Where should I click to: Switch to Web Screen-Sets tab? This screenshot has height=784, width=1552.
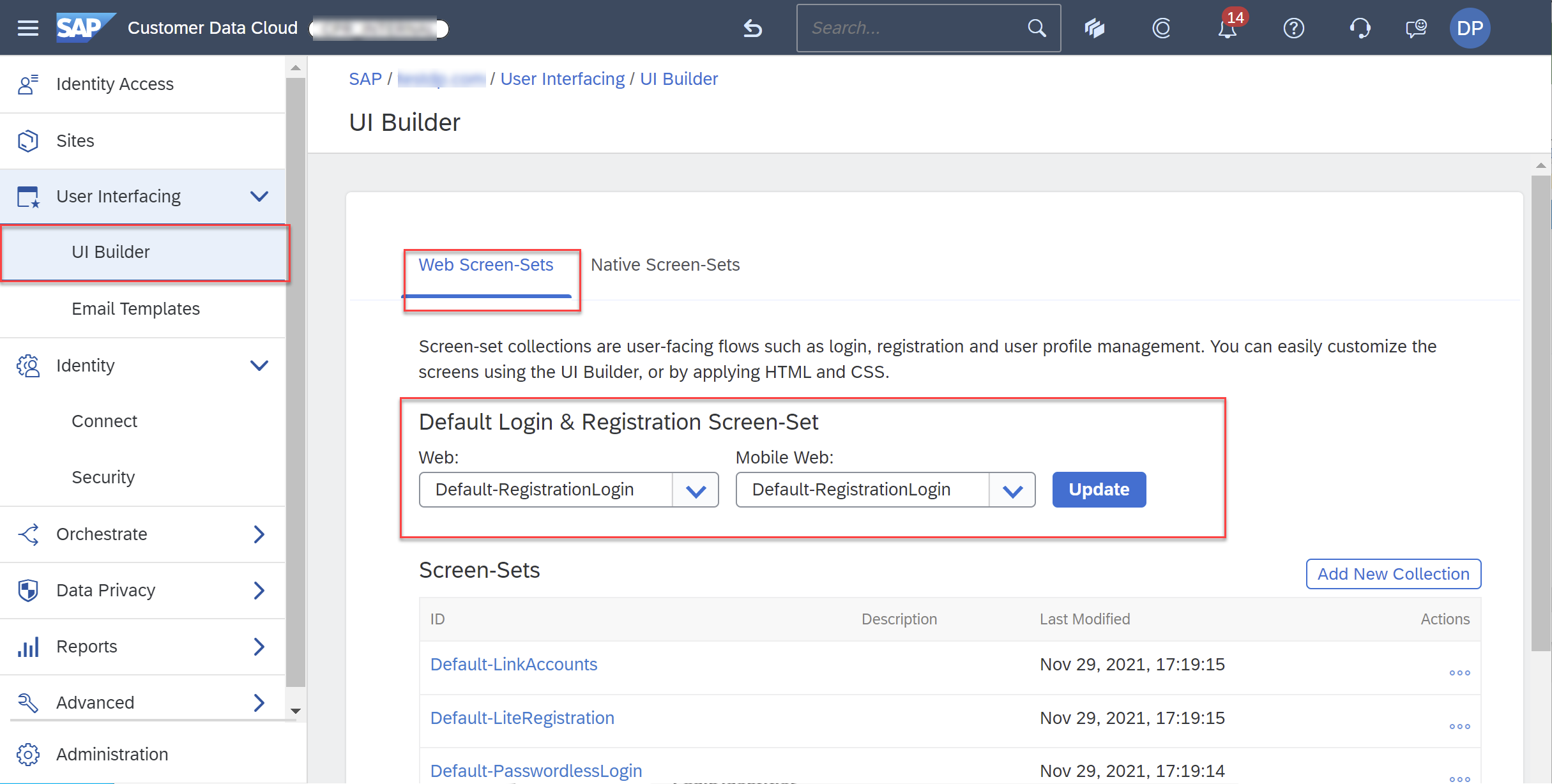coord(486,265)
